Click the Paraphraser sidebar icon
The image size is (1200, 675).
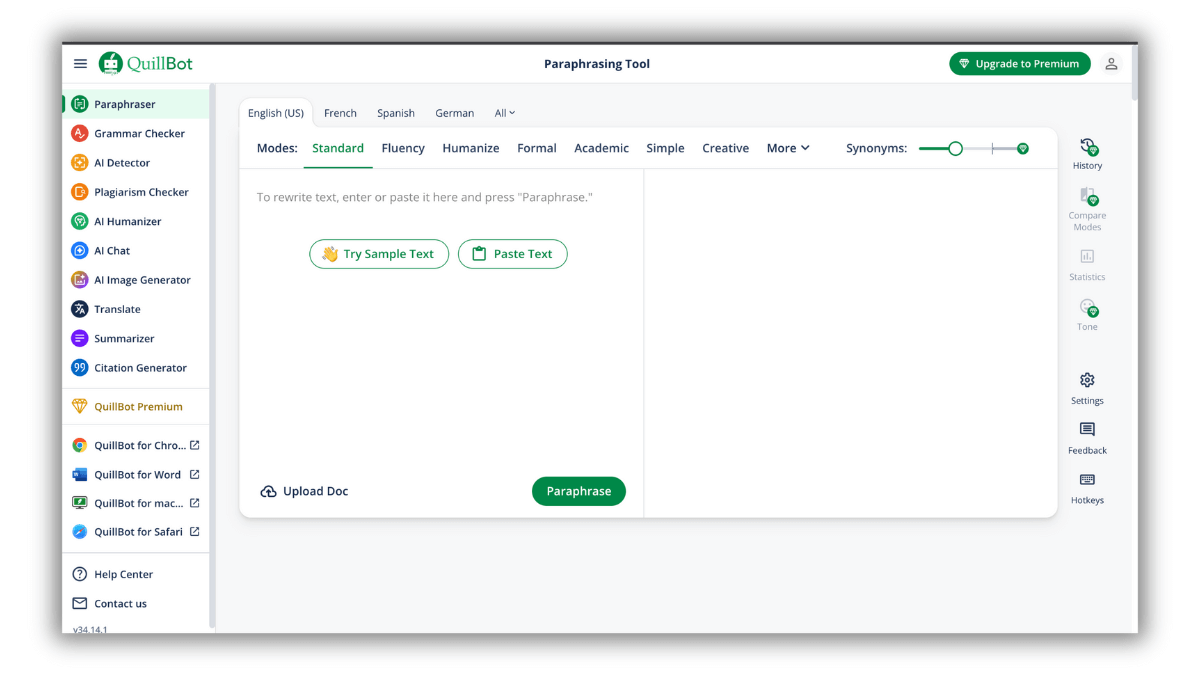pyautogui.click(x=80, y=104)
